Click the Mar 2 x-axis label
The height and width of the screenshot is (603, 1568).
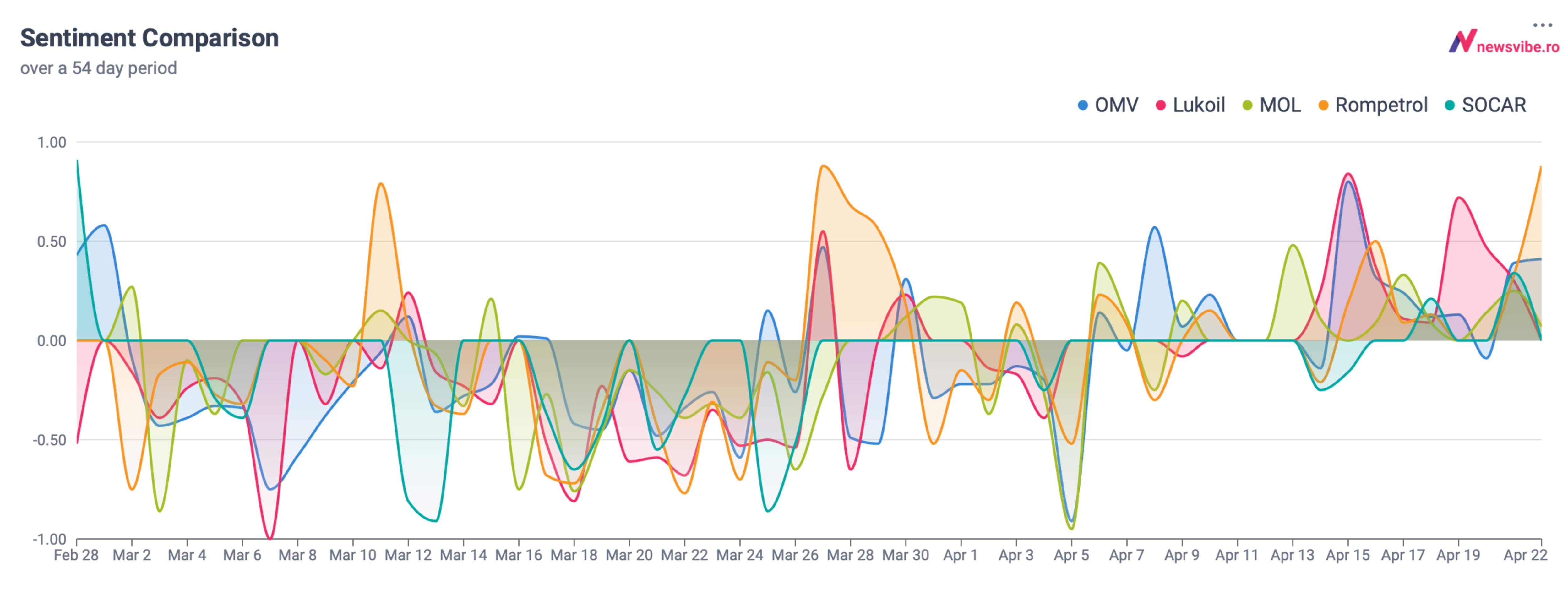coord(132,556)
